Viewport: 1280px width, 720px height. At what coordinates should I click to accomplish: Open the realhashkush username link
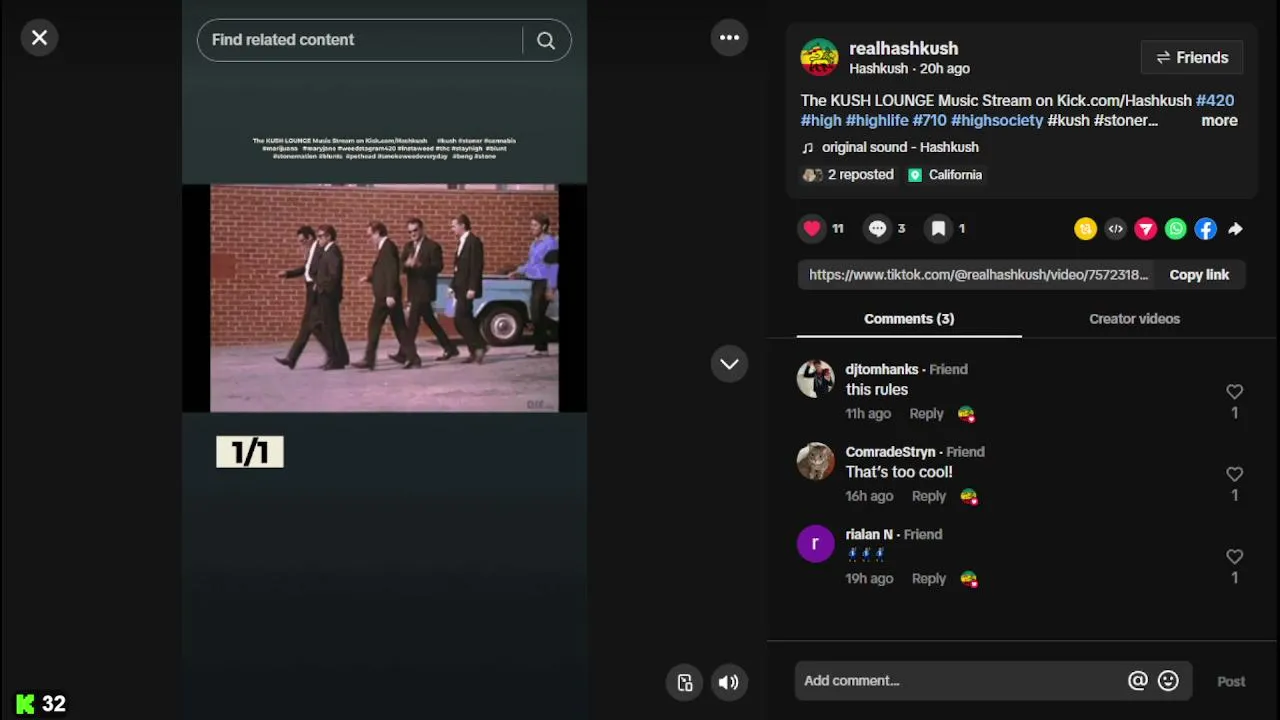pyautogui.click(x=903, y=48)
